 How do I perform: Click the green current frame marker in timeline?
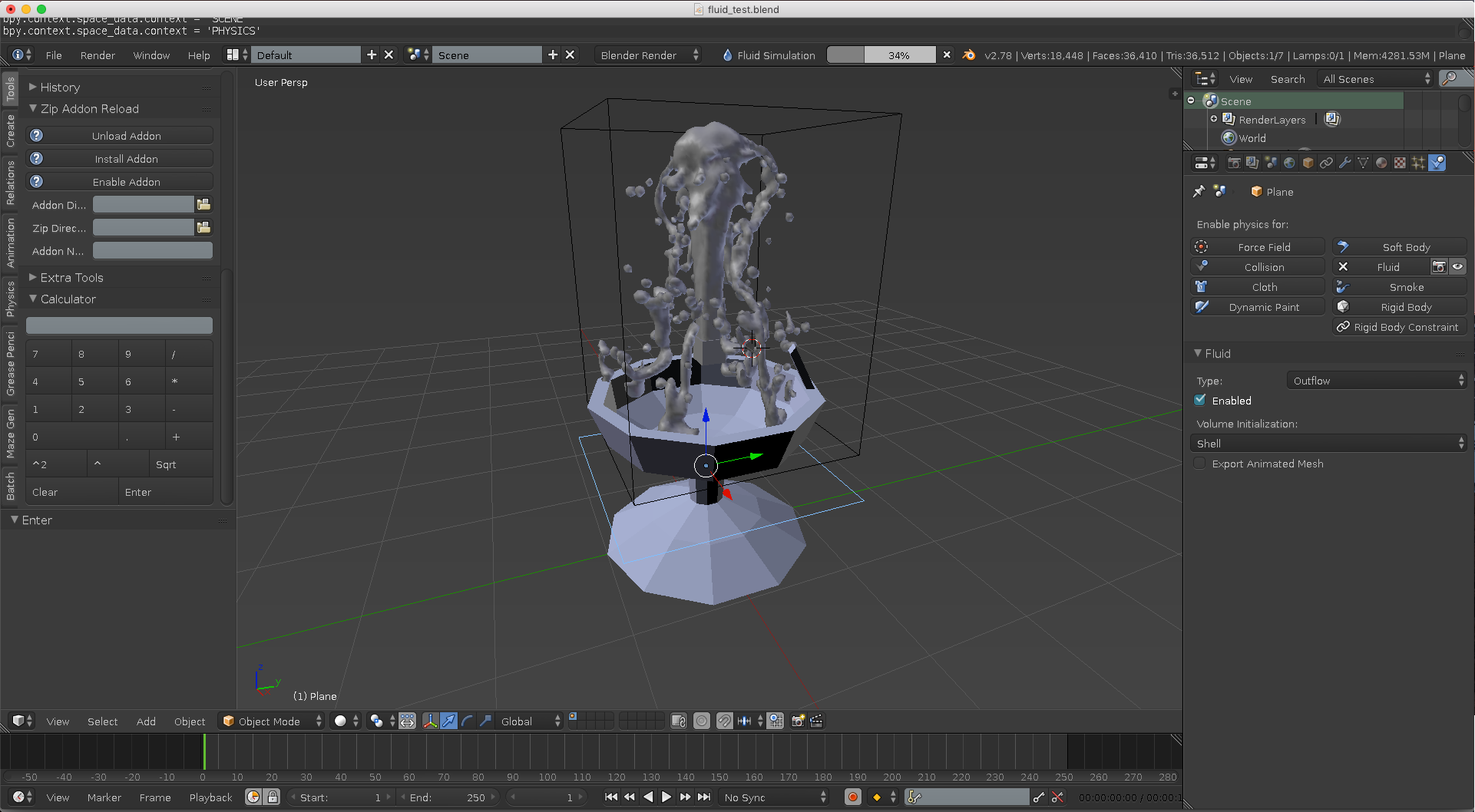(204, 751)
